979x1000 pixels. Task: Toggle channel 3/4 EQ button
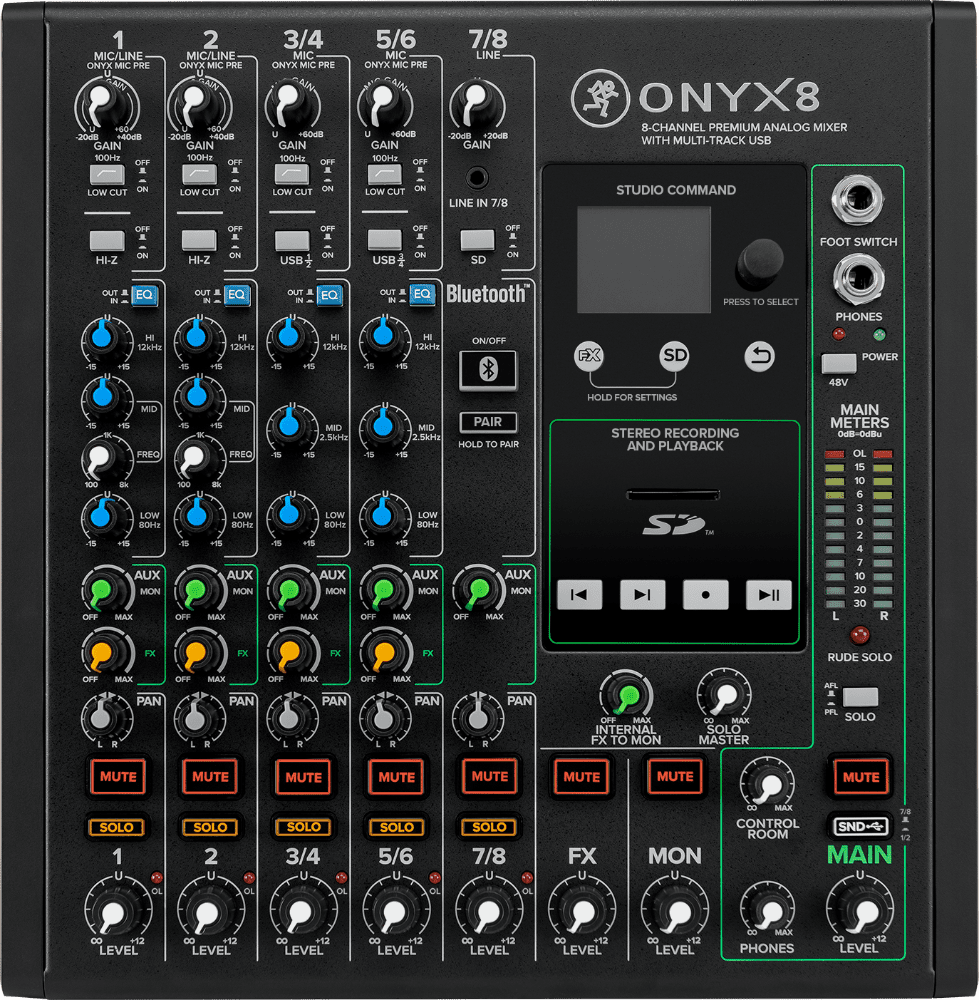(x=329, y=295)
